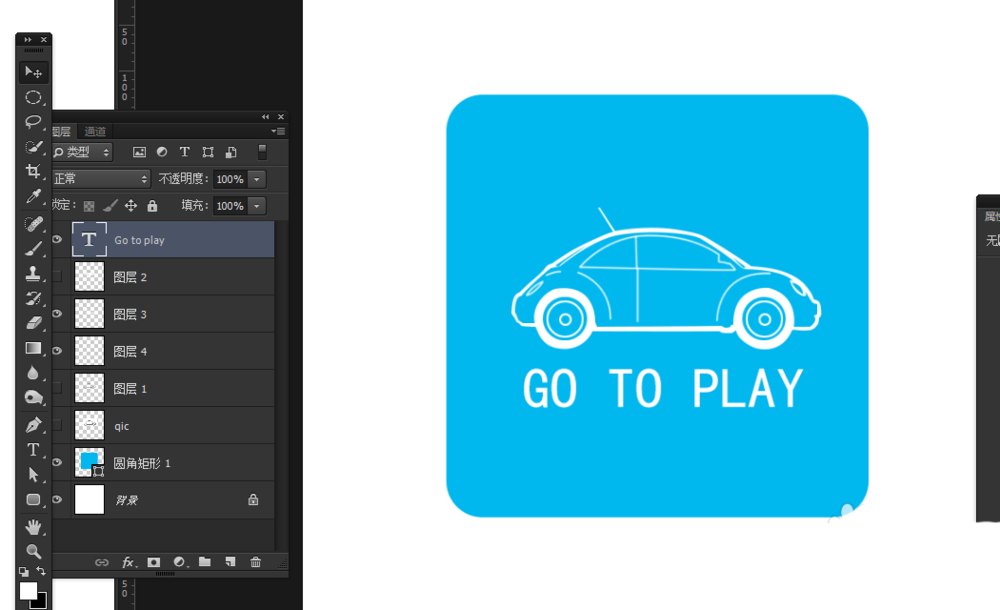Select the Move tool
Screen dimensions: 1000x610
(33, 73)
